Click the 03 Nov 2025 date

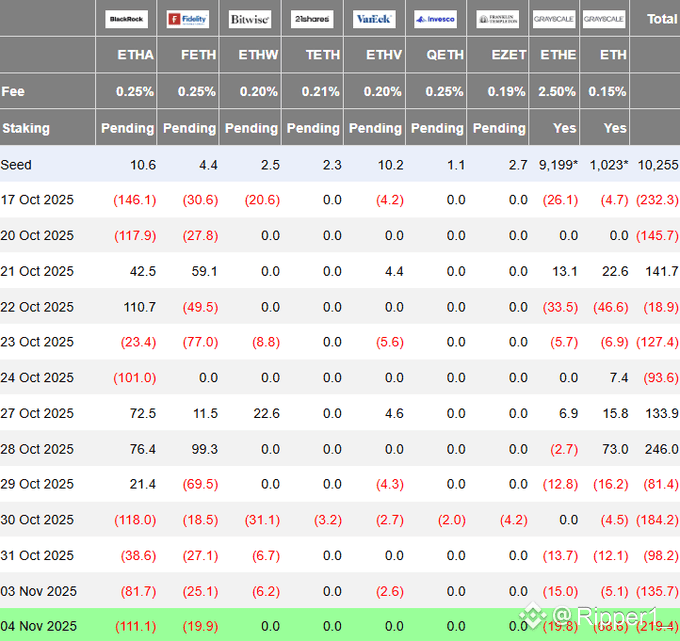pos(38,591)
